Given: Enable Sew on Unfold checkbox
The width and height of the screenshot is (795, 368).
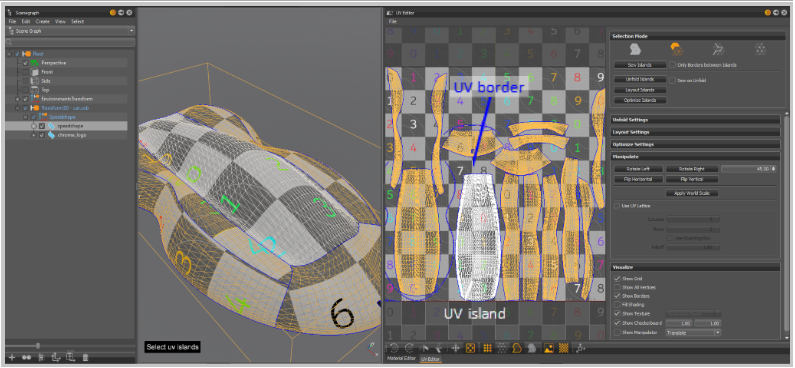Looking at the screenshot, I should point(672,80).
